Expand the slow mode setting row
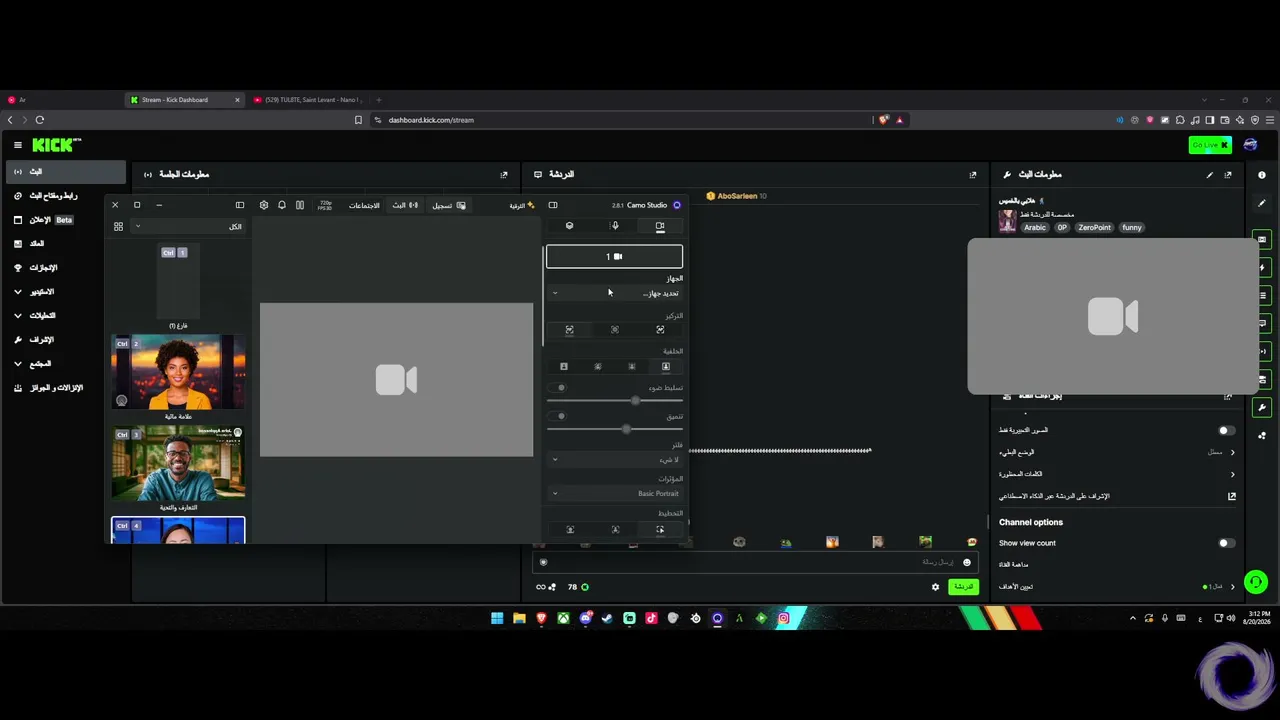The image size is (1280, 720). click(x=1117, y=452)
